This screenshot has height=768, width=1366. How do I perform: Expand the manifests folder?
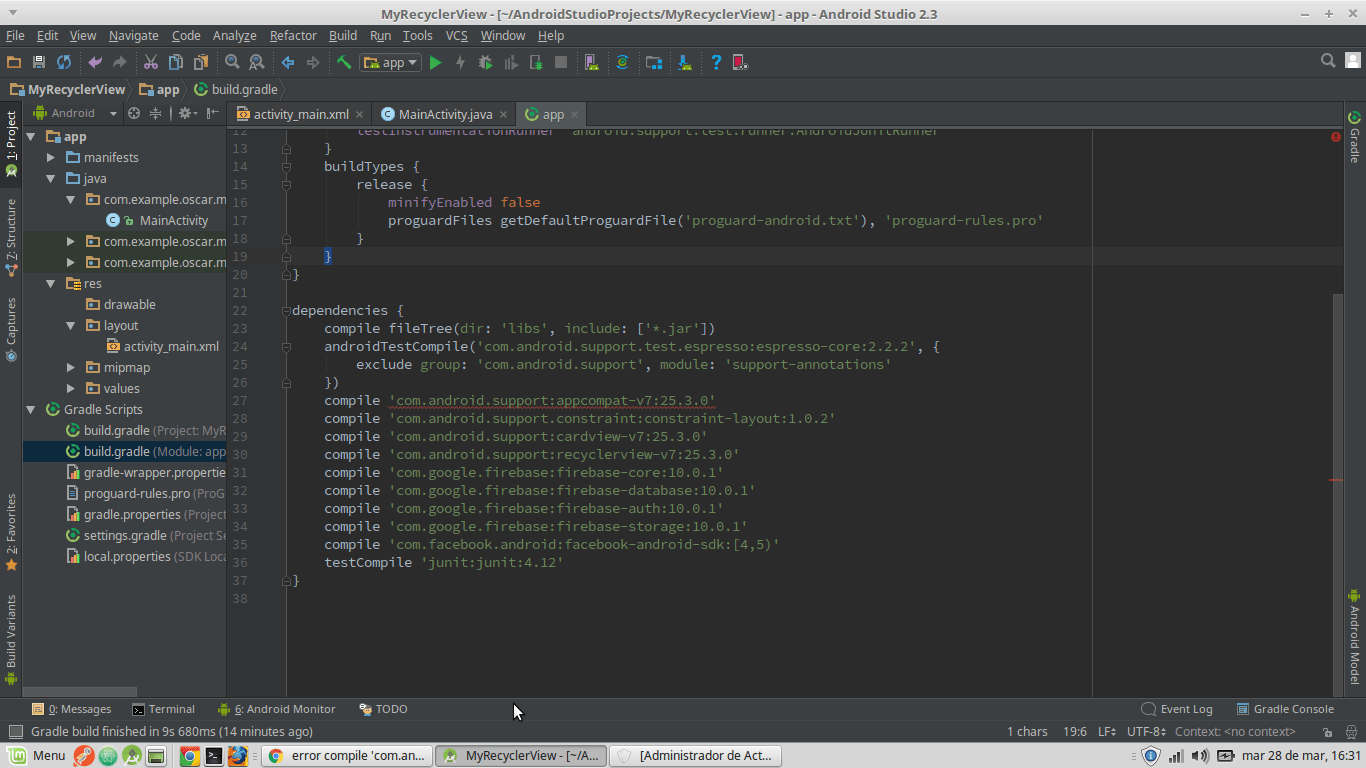(x=50, y=157)
